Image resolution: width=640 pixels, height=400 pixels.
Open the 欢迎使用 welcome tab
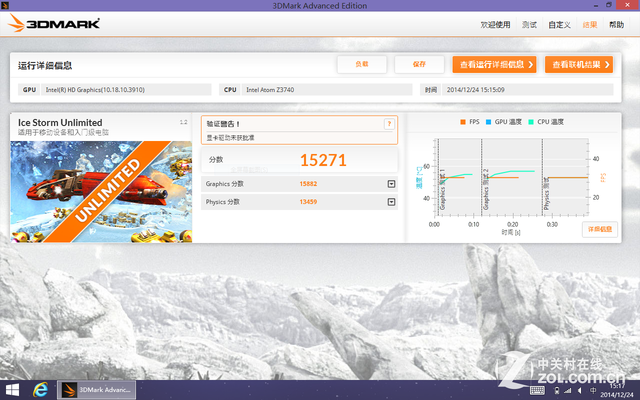[495, 25]
